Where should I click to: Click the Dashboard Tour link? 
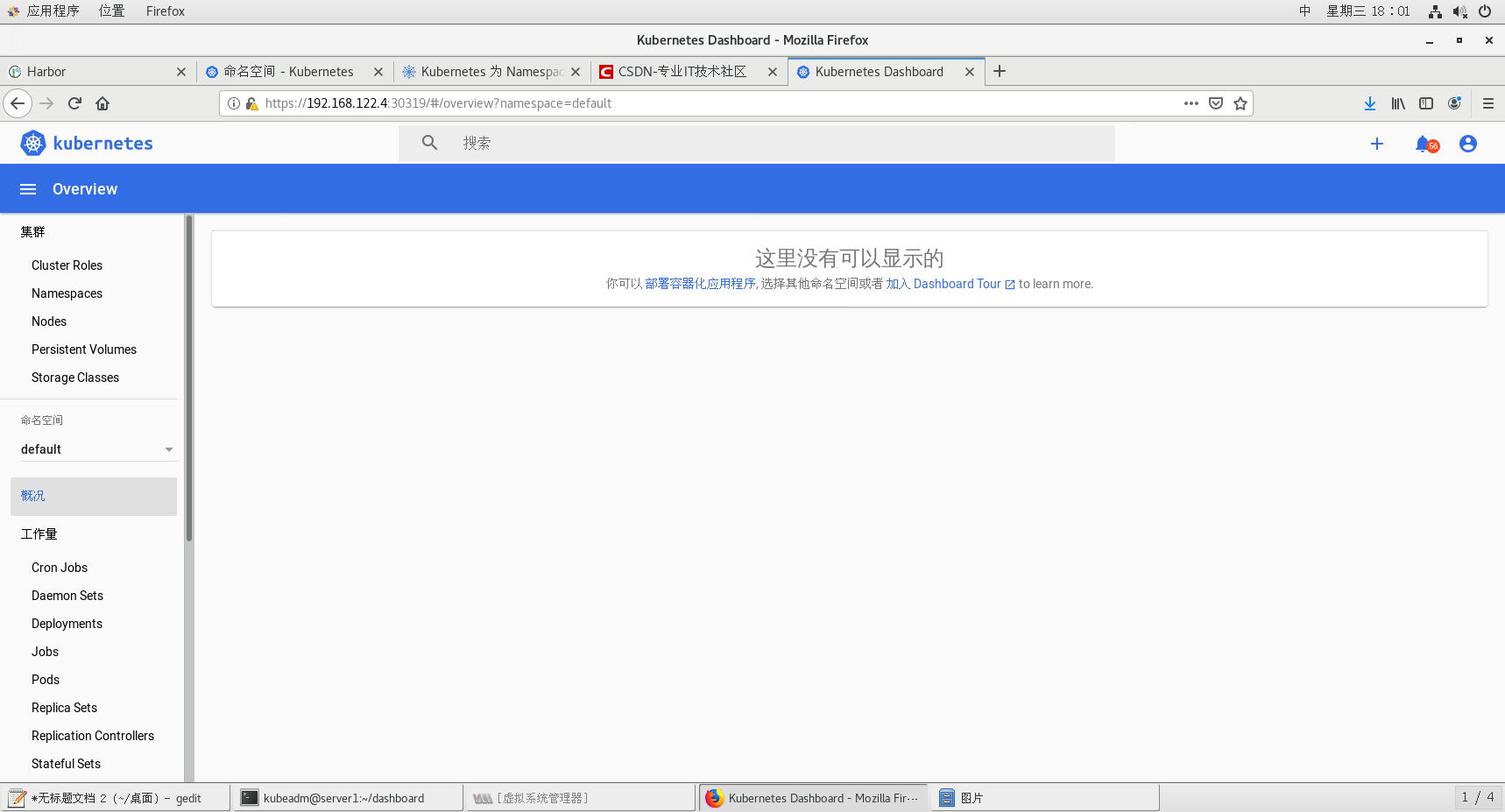957,283
